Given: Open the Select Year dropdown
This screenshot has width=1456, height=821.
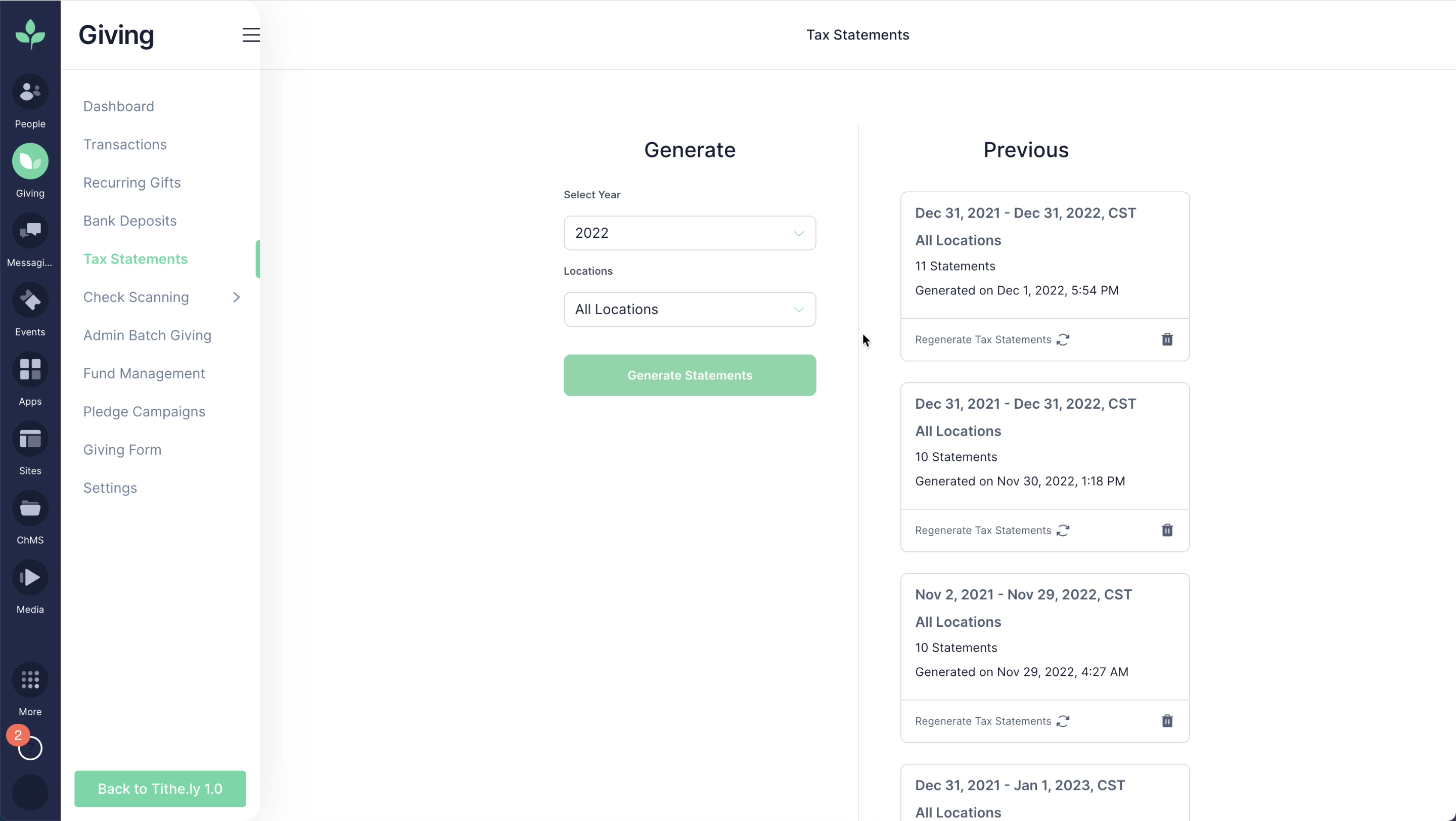Looking at the screenshot, I should coord(689,232).
